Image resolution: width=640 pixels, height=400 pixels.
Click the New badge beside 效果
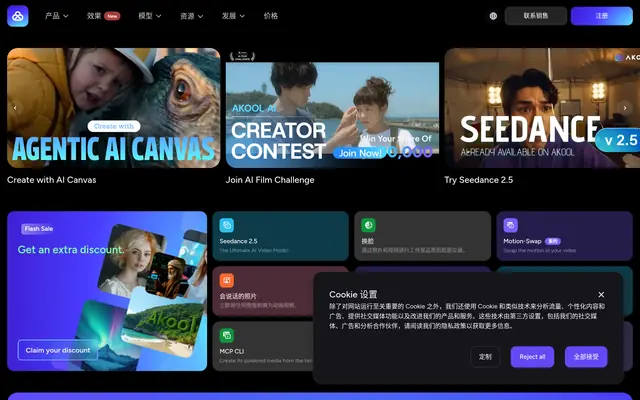coord(112,16)
